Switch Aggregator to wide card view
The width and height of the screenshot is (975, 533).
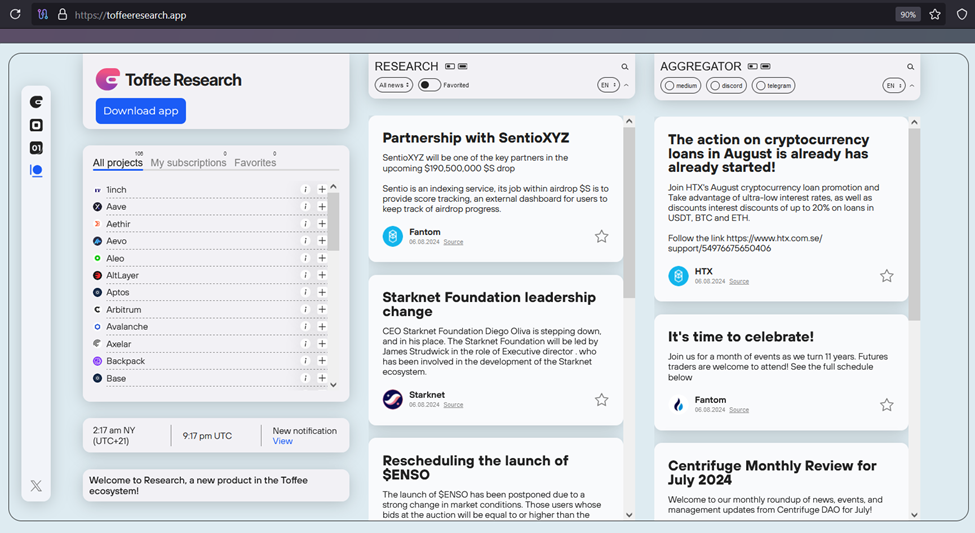[x=765, y=66]
